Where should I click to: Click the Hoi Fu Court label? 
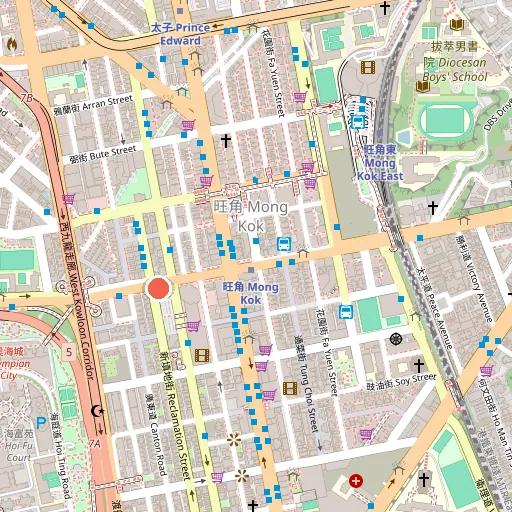coord(19,445)
